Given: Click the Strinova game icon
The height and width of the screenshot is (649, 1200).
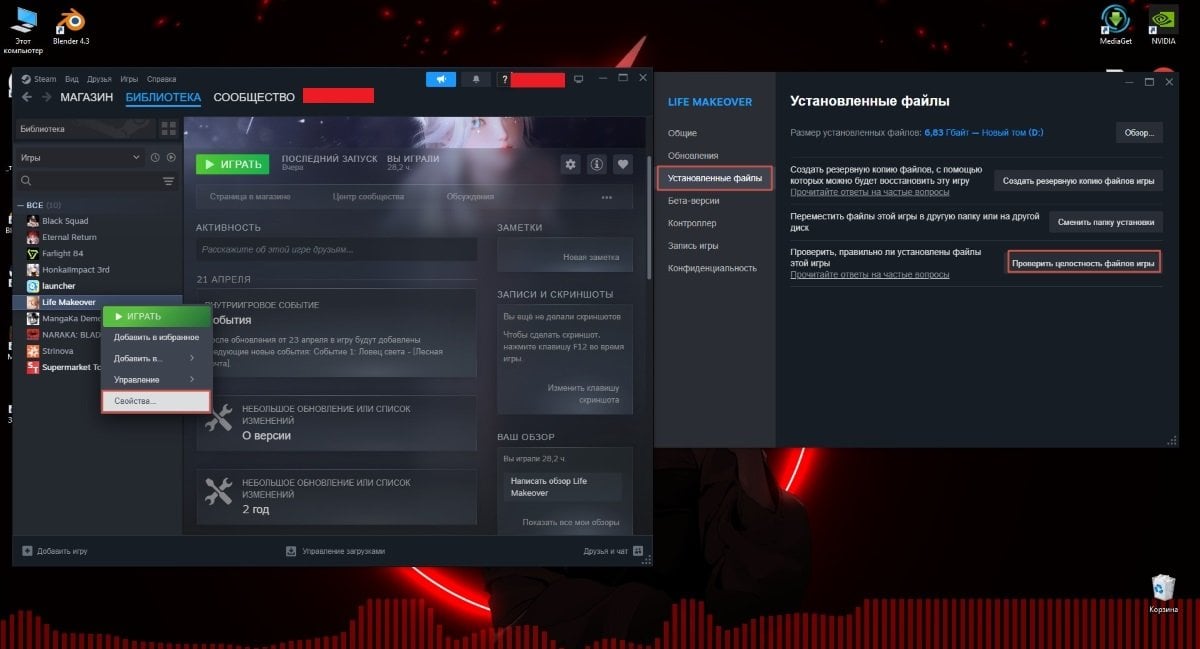Looking at the screenshot, I should pos(33,351).
